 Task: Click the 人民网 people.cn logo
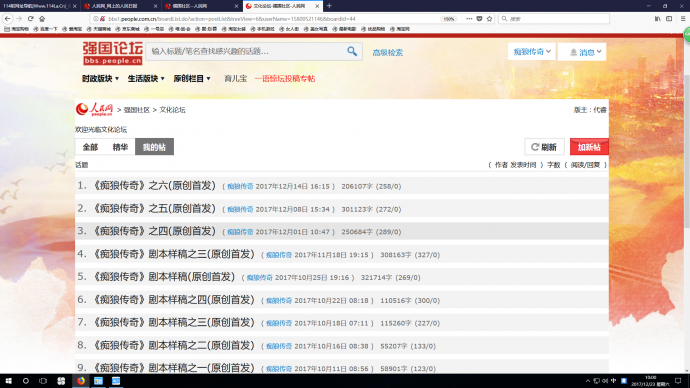coord(95,109)
